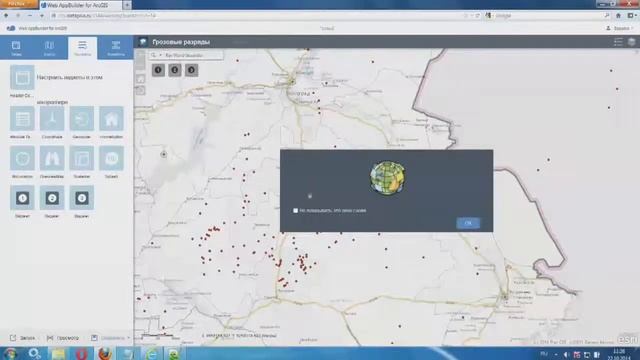Tick the 'do not show again' checkbox
The height and width of the screenshot is (360, 640).
click(x=296, y=211)
